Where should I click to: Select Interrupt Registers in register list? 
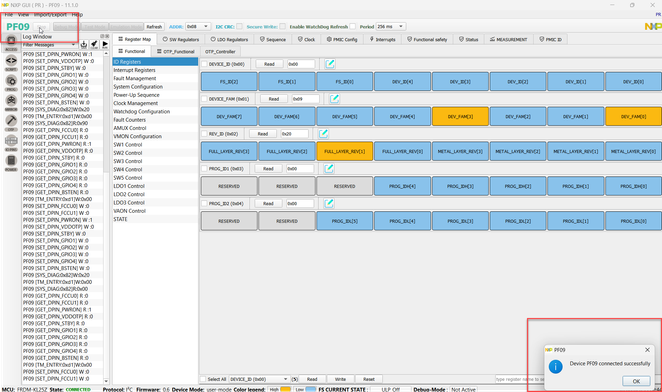point(155,70)
